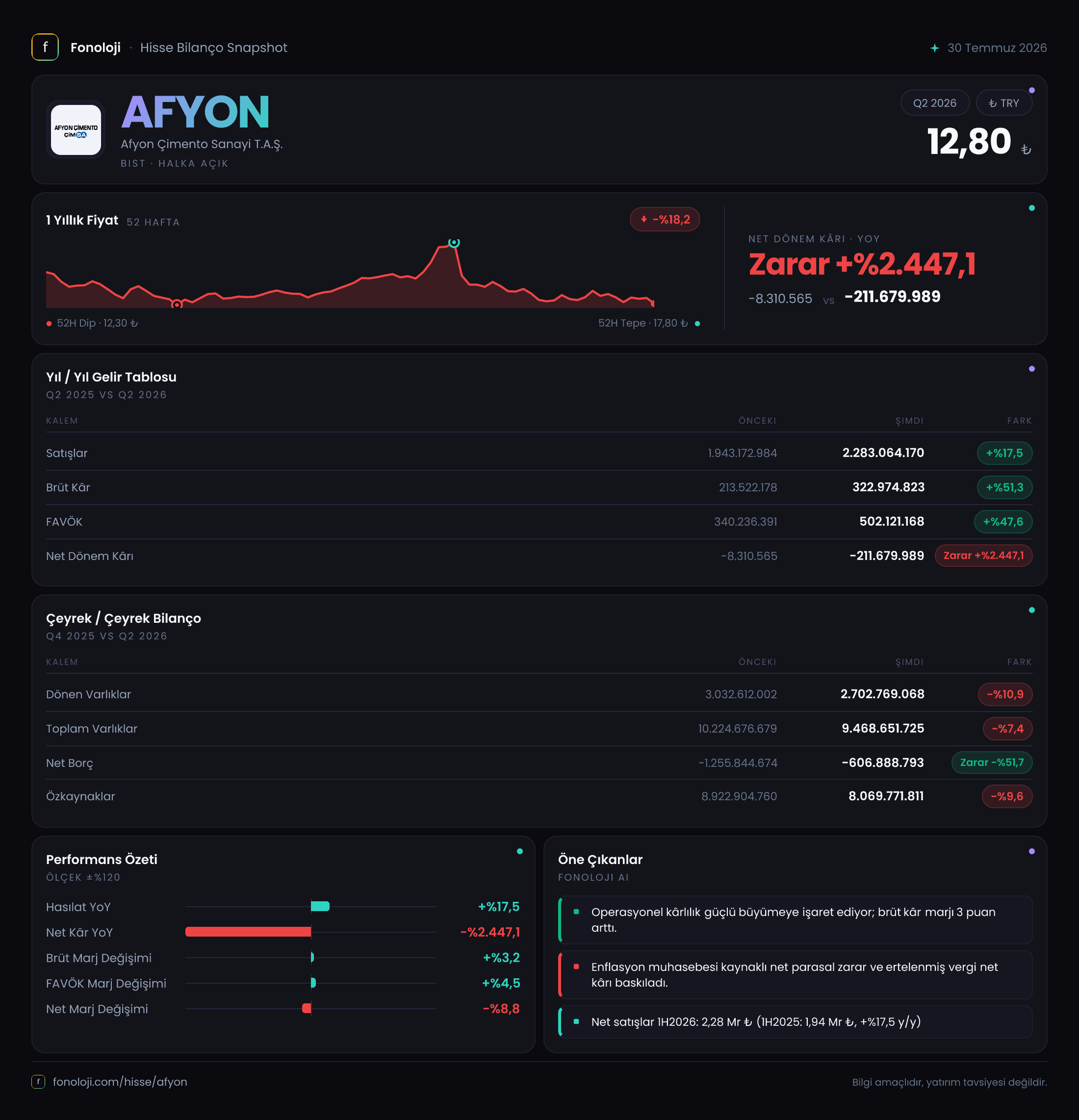Click the Net Marj Değişimi red bar
1079x1120 pixels.
[307, 1009]
